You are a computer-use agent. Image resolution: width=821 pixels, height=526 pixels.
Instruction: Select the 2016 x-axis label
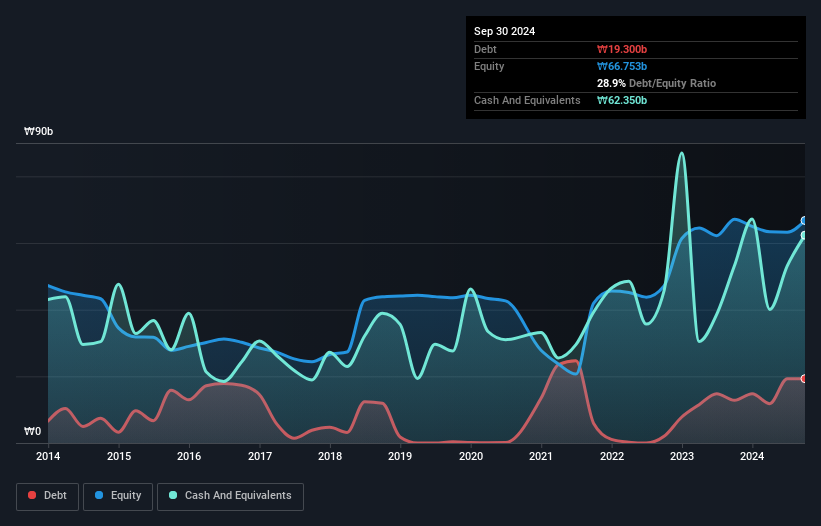point(189,456)
